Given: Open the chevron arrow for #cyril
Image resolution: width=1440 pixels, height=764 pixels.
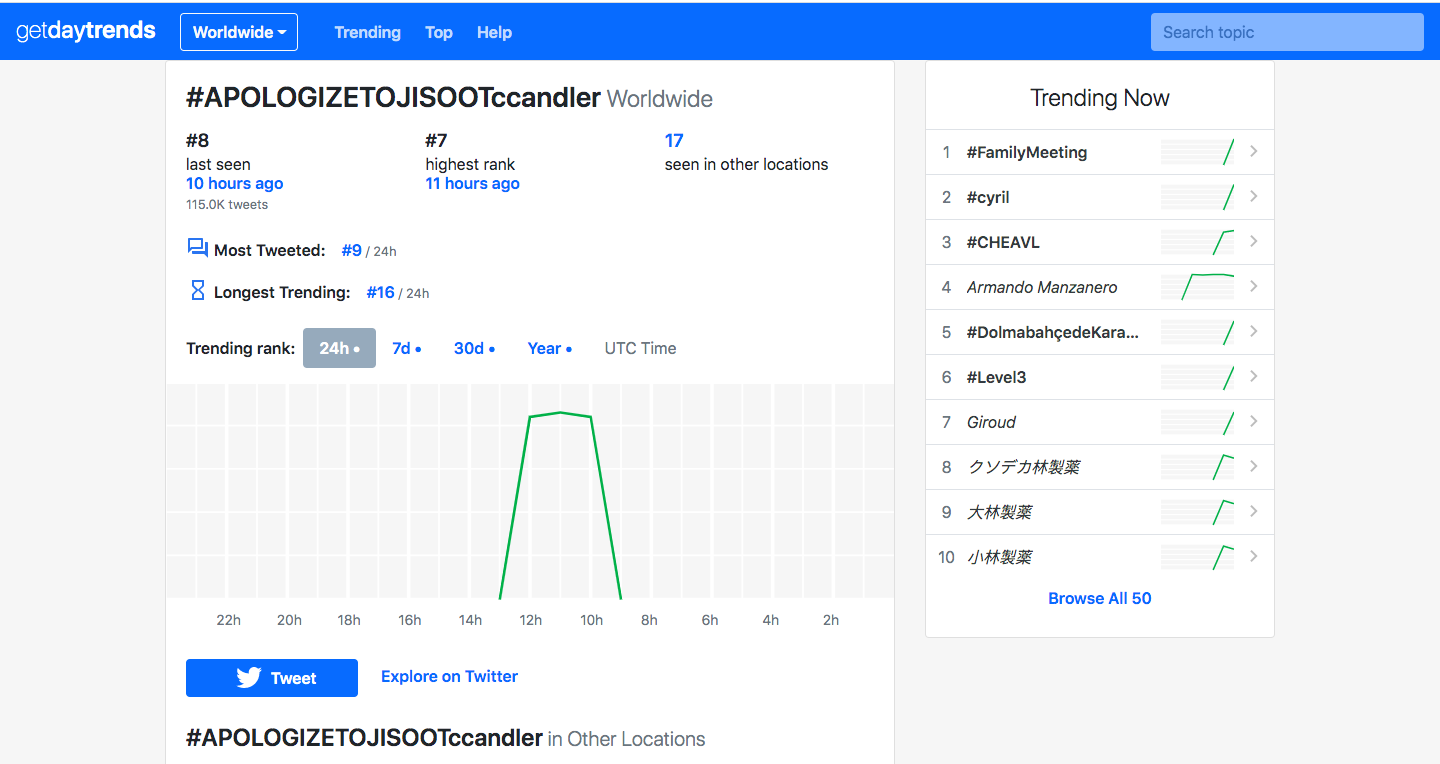Looking at the screenshot, I should (x=1254, y=197).
